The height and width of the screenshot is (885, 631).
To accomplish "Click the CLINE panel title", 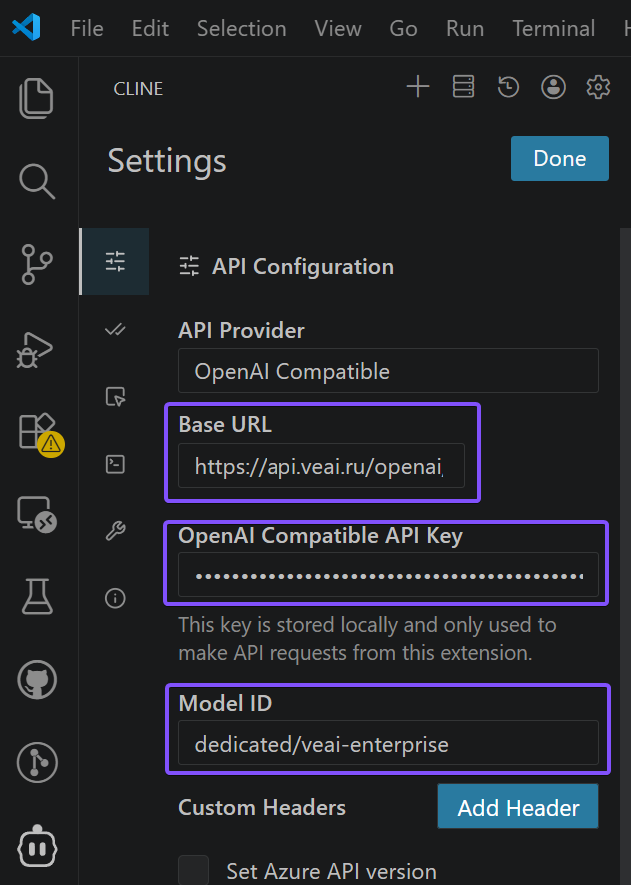I will 138,89.
